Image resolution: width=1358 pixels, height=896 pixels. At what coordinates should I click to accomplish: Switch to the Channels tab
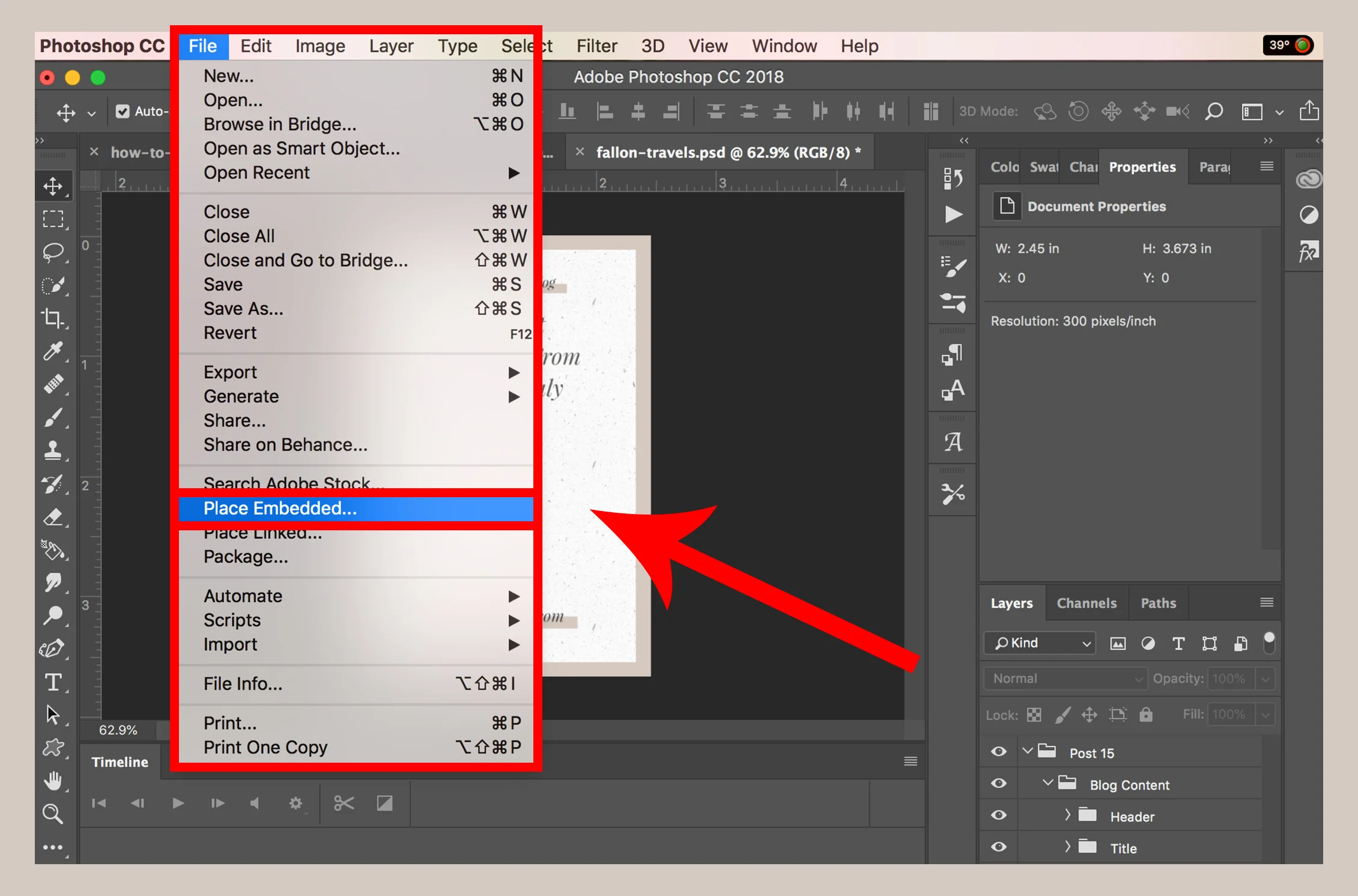click(x=1087, y=603)
